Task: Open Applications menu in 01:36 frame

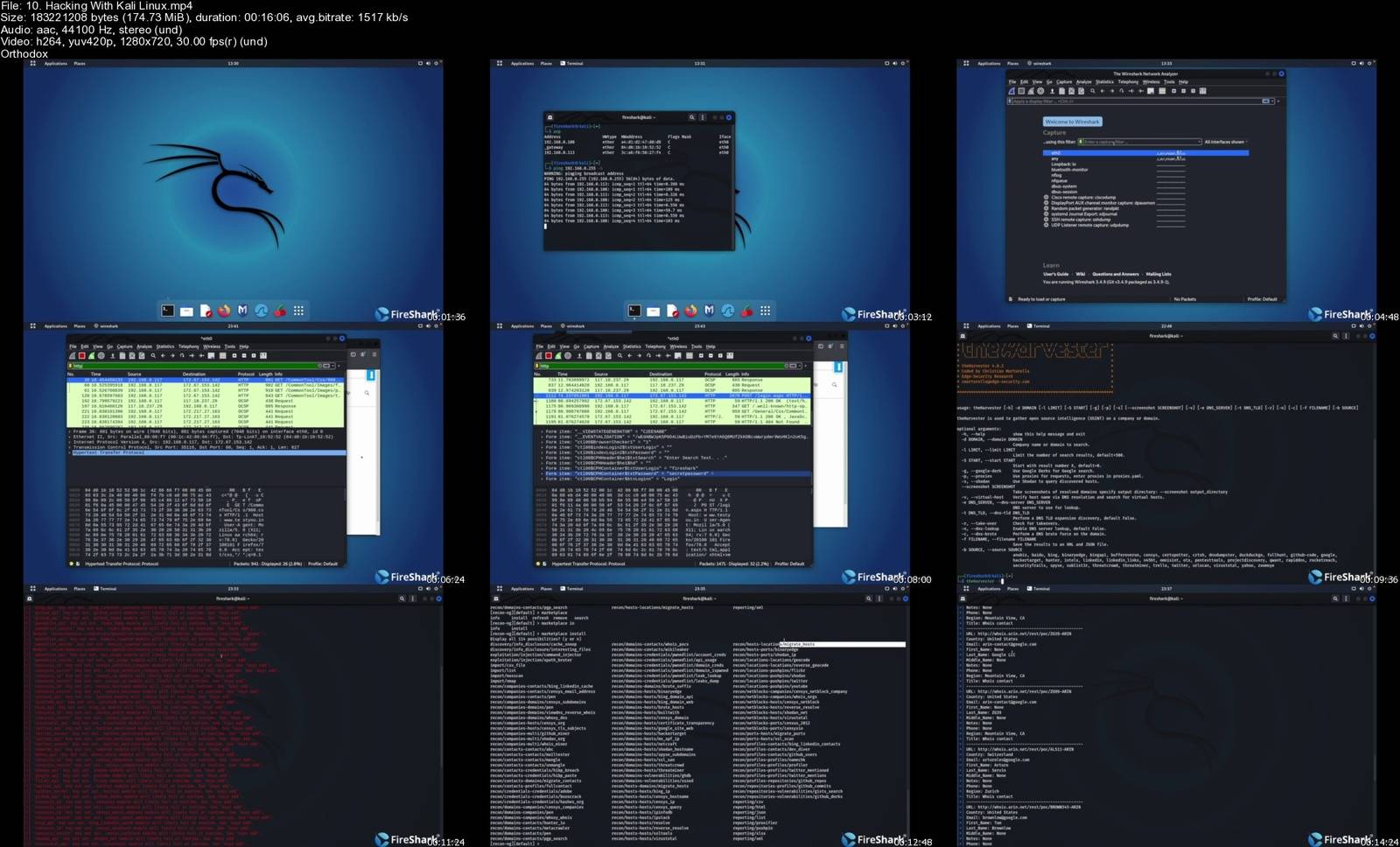Action: coord(55,63)
